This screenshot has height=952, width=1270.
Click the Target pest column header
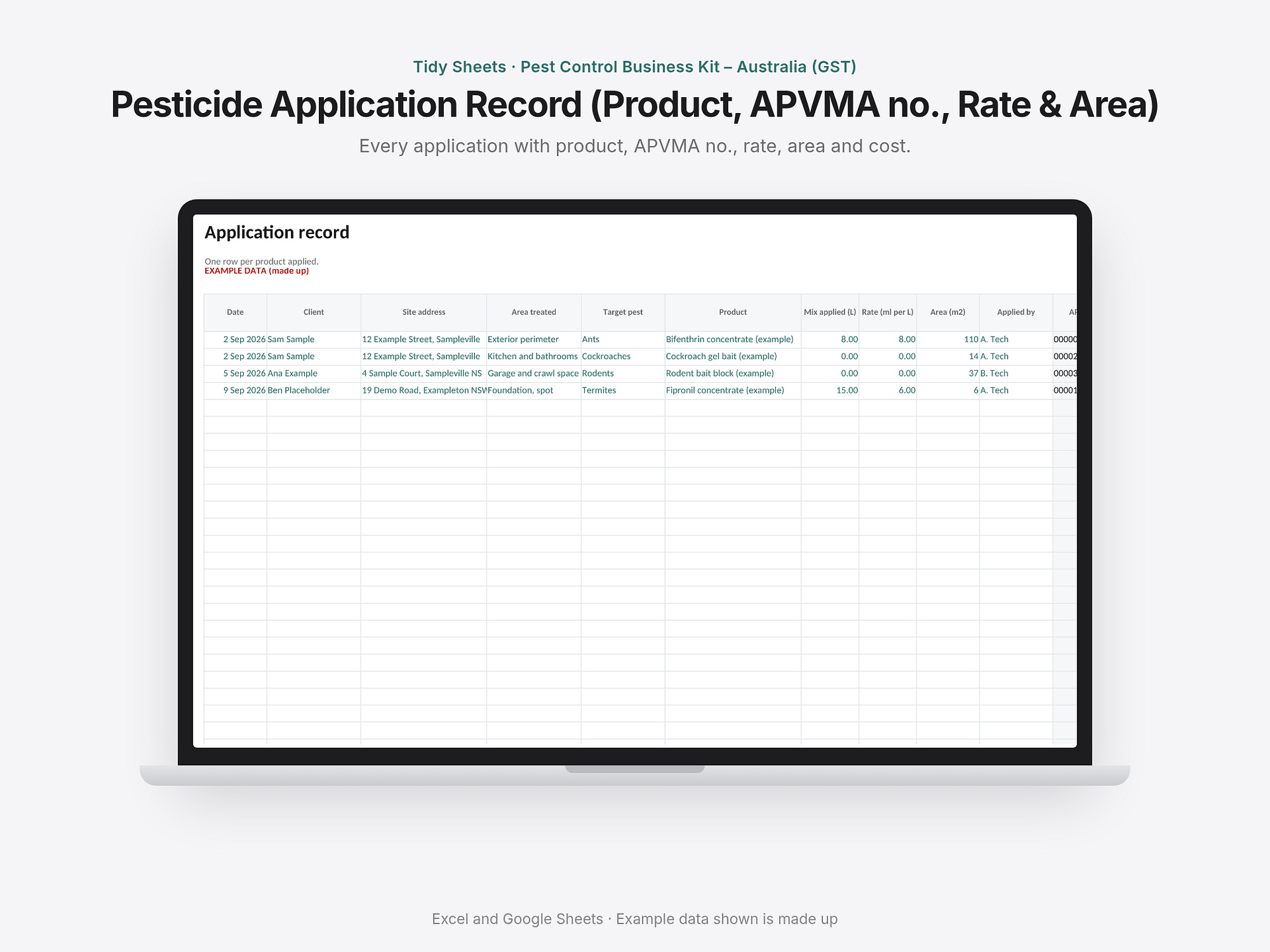click(622, 312)
